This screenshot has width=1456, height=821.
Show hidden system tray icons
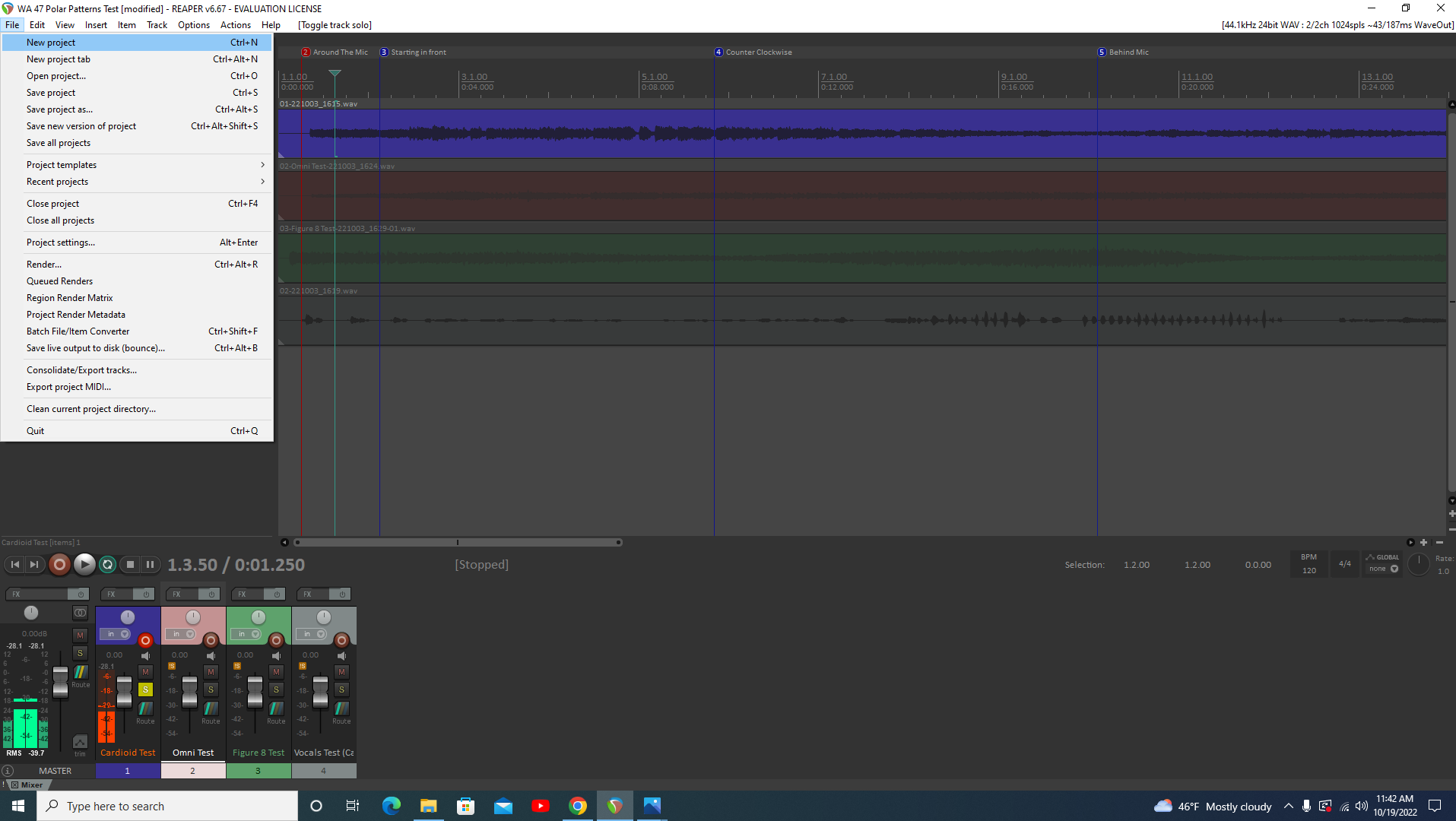pyautogui.click(x=1288, y=806)
